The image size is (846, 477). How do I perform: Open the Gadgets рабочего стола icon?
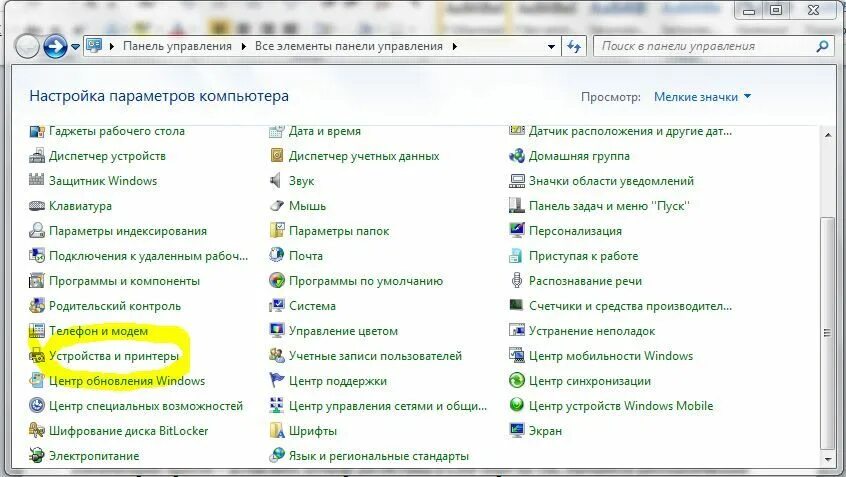(37, 131)
